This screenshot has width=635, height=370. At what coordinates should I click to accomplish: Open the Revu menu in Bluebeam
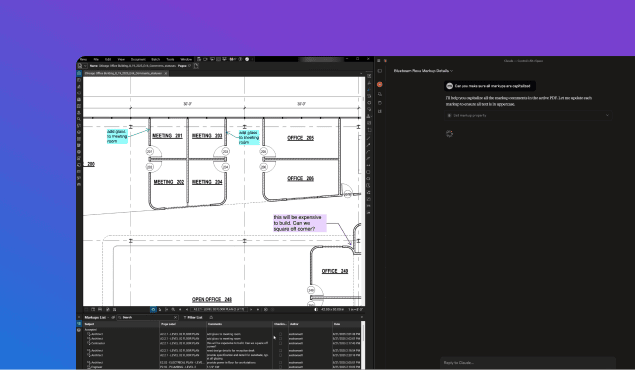click(x=83, y=60)
